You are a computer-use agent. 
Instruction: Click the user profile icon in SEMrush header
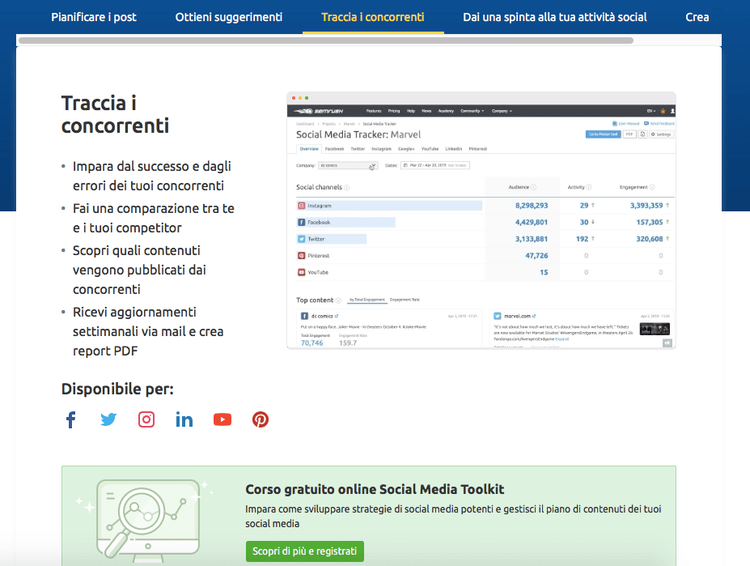click(673, 111)
